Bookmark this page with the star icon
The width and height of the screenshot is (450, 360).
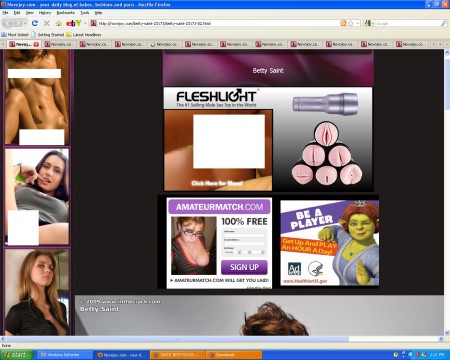tap(350, 23)
